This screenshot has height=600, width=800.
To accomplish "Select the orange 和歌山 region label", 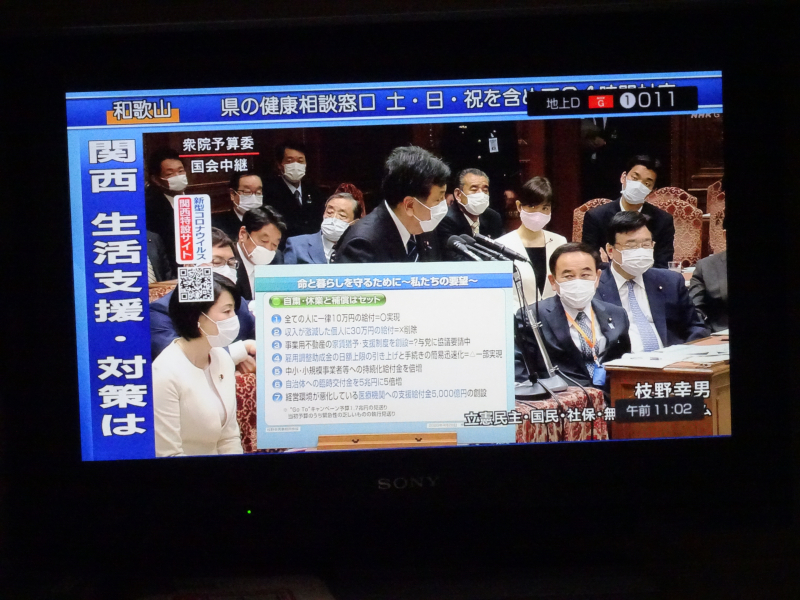I will [142, 111].
